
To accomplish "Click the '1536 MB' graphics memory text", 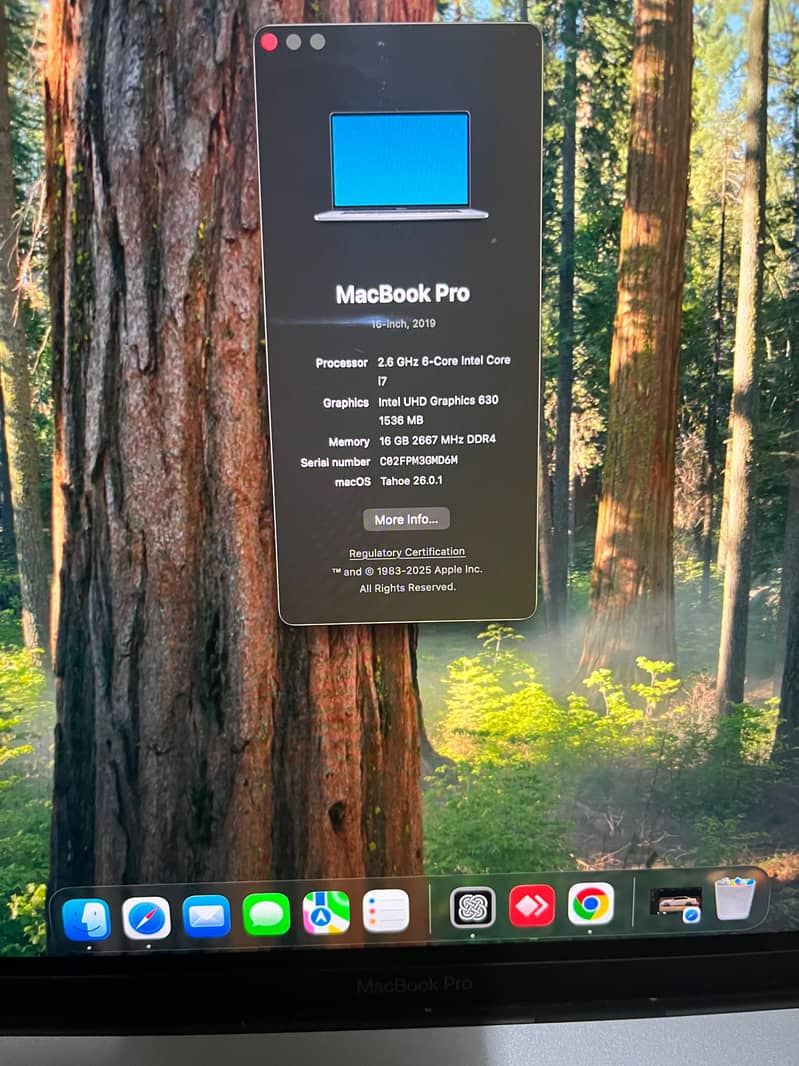I will [x=401, y=420].
